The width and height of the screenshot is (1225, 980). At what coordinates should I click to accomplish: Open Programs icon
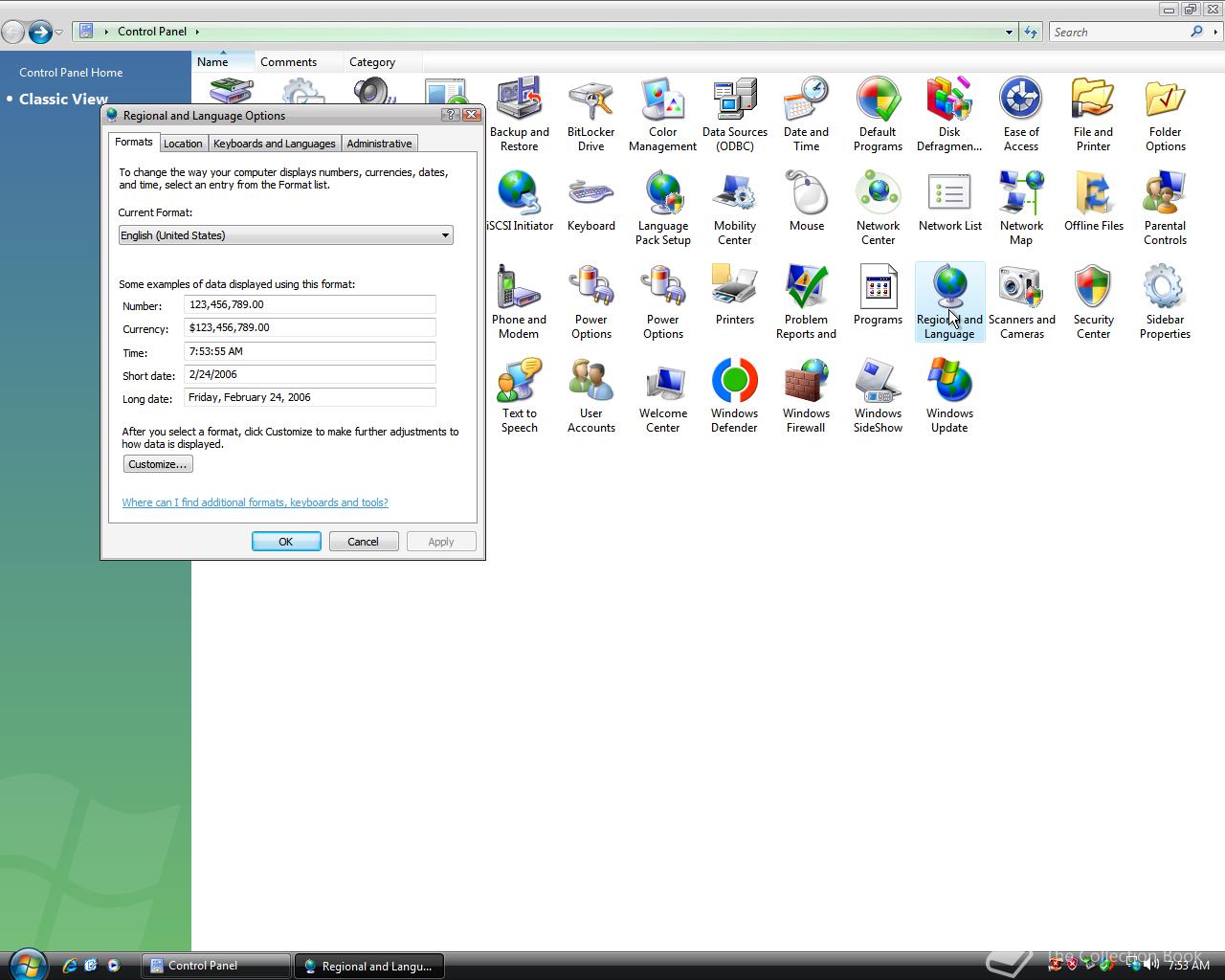point(878,296)
